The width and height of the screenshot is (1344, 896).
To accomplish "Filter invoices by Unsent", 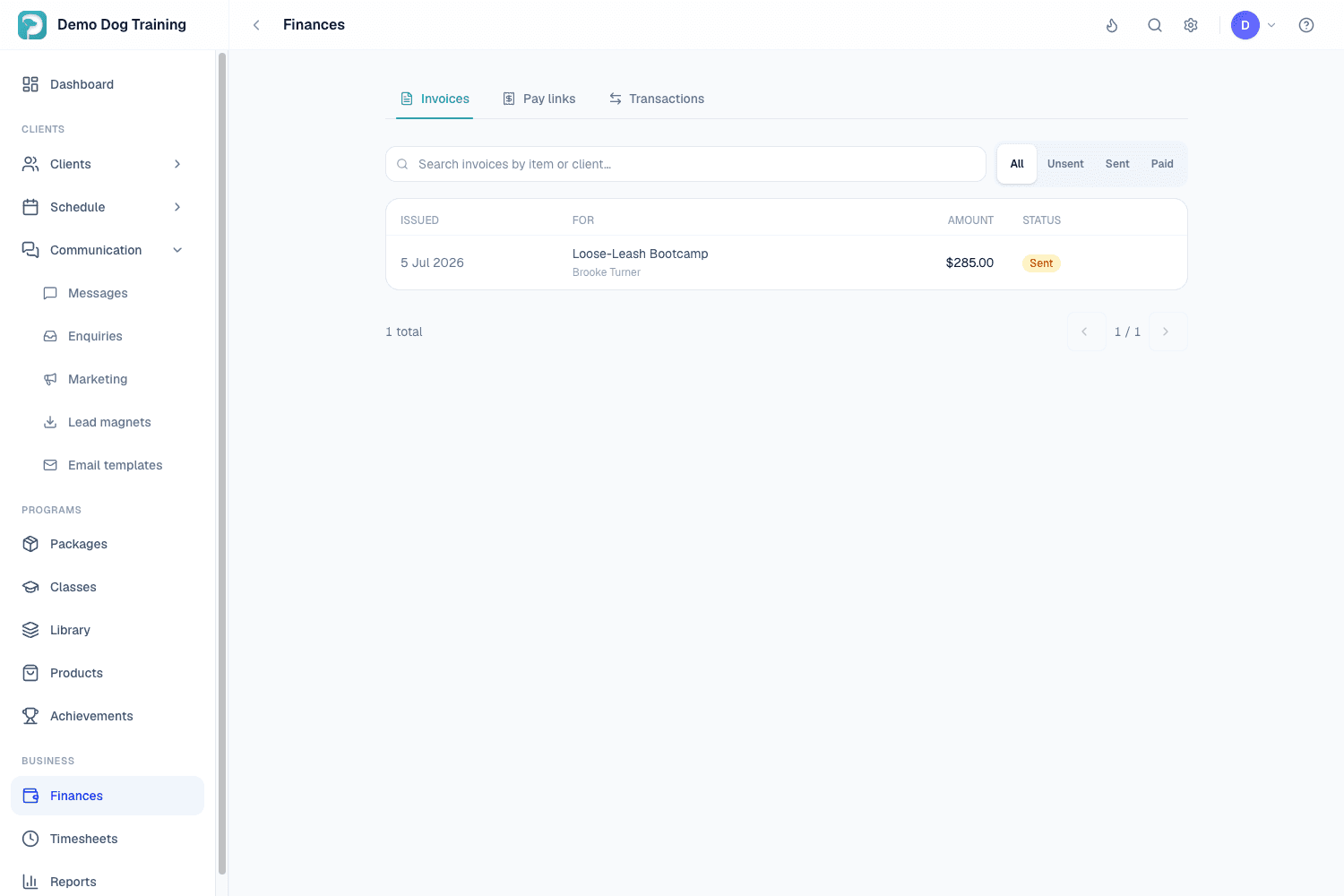I will click(1065, 164).
